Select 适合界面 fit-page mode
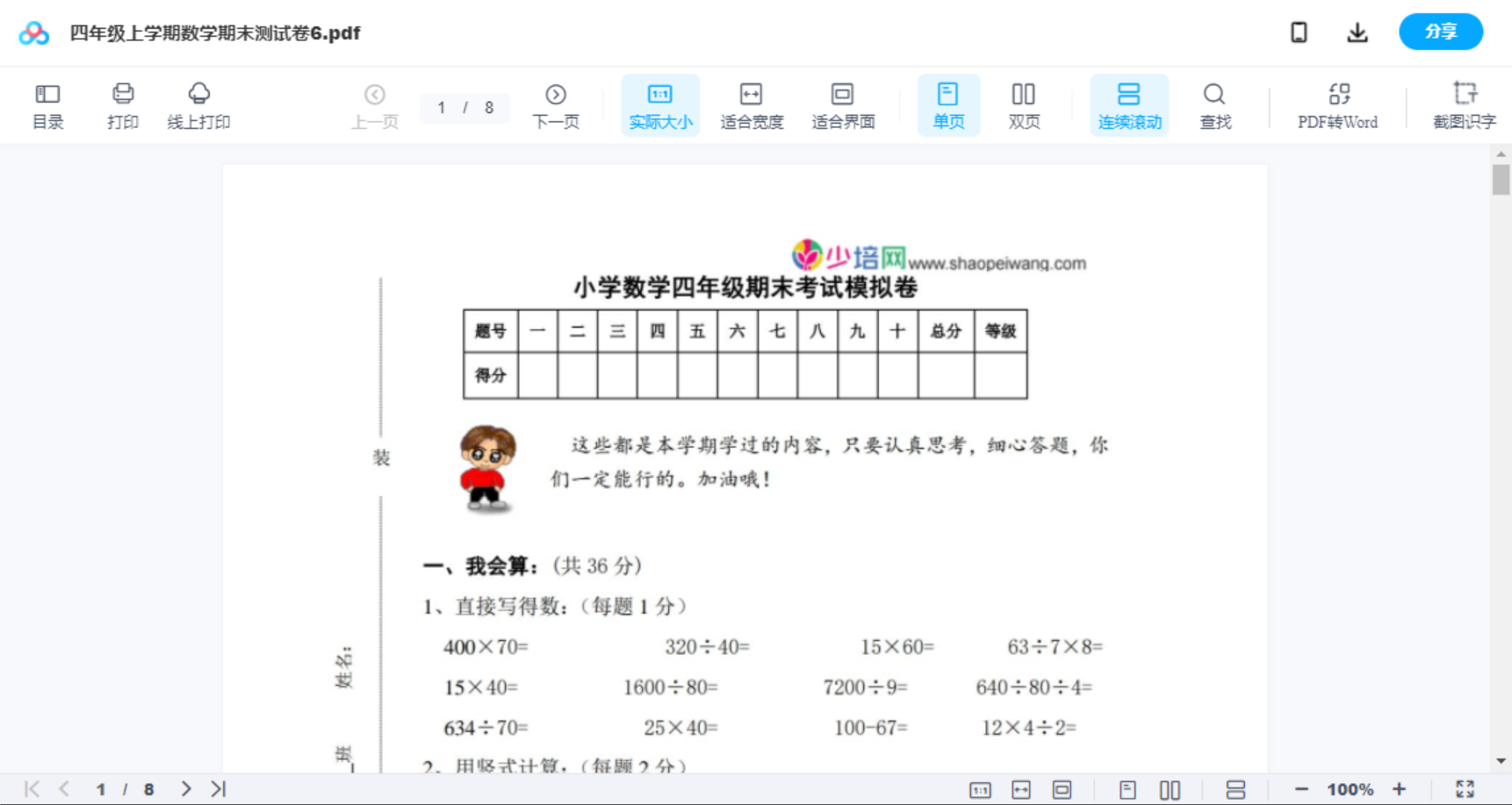The image size is (1512, 805). [843, 104]
